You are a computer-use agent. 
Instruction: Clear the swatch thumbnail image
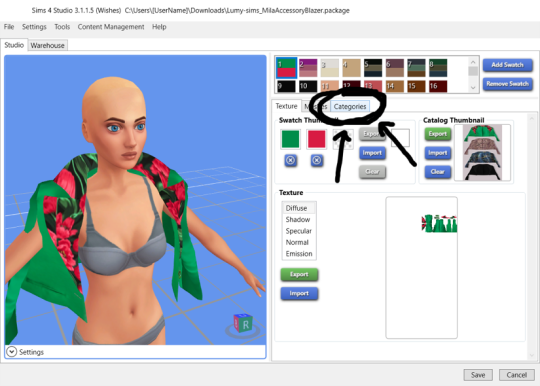click(372, 171)
